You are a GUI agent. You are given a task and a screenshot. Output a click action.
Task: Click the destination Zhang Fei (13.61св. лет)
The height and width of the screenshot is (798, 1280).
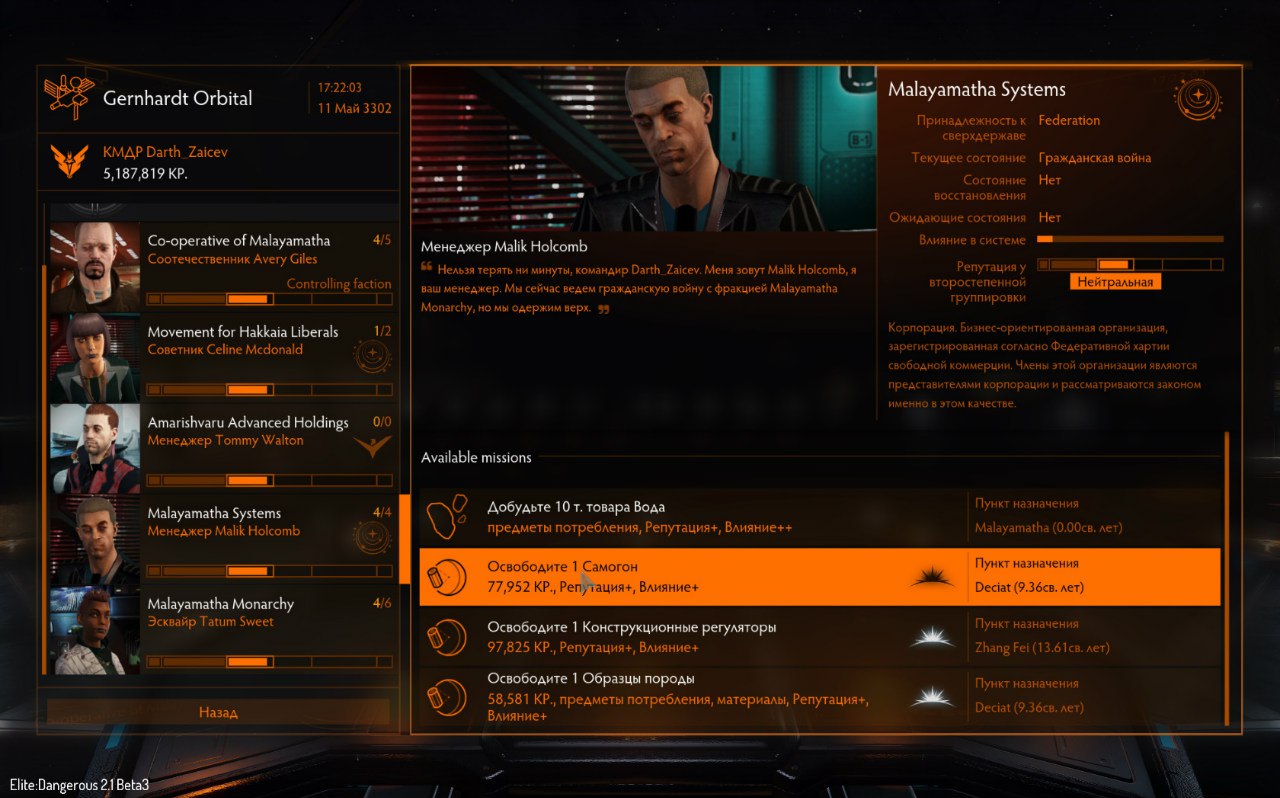tap(1042, 647)
